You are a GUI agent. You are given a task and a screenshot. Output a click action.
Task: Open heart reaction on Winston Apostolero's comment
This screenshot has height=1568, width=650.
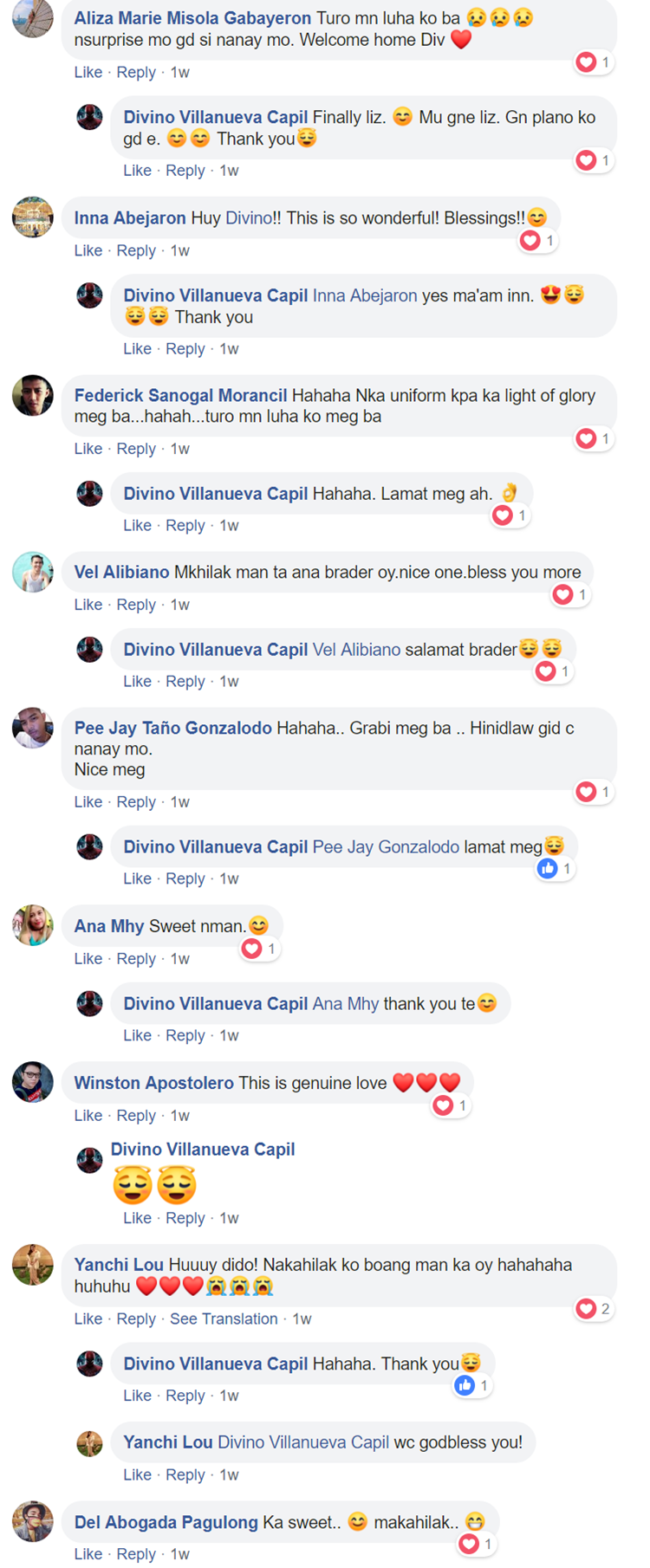click(x=451, y=1105)
